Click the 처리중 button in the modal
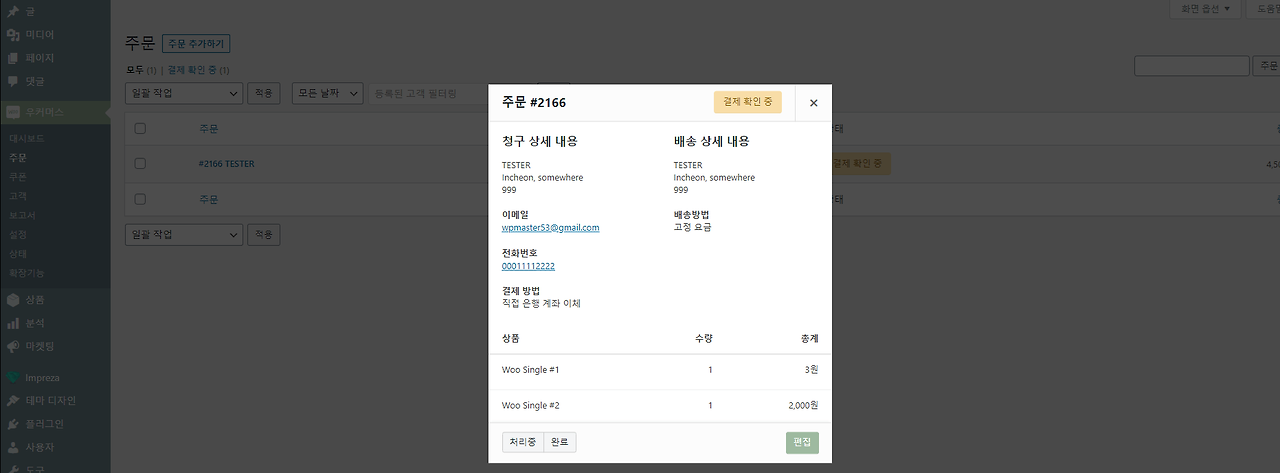Screen dimensions: 1280x473 click(x=523, y=442)
